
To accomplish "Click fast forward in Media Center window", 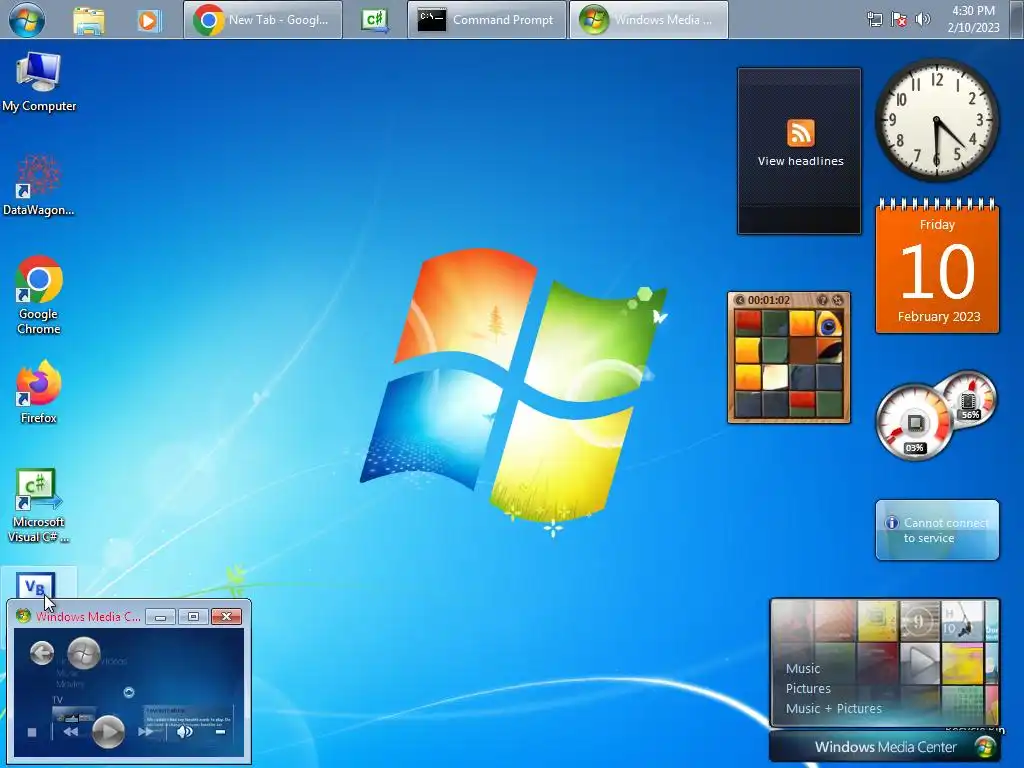I will (x=146, y=732).
